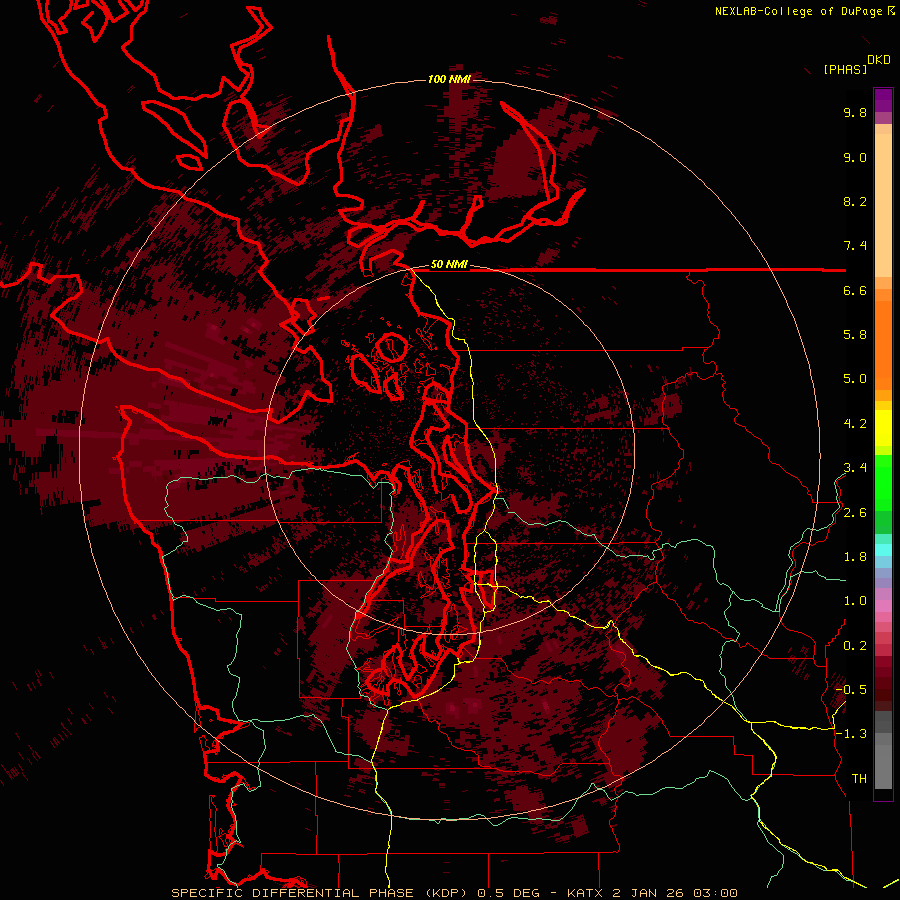
Task: Pick the cyan segment of the color bar
Action: tap(883, 550)
